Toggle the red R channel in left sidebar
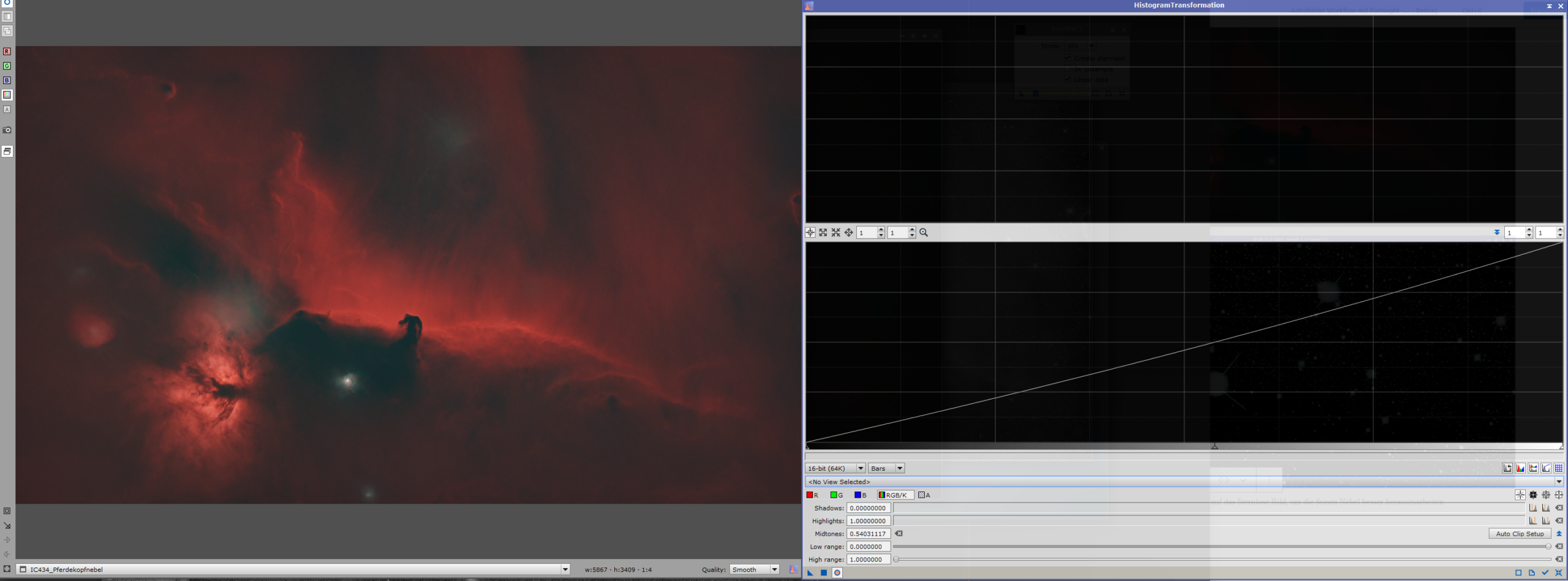 7,51
